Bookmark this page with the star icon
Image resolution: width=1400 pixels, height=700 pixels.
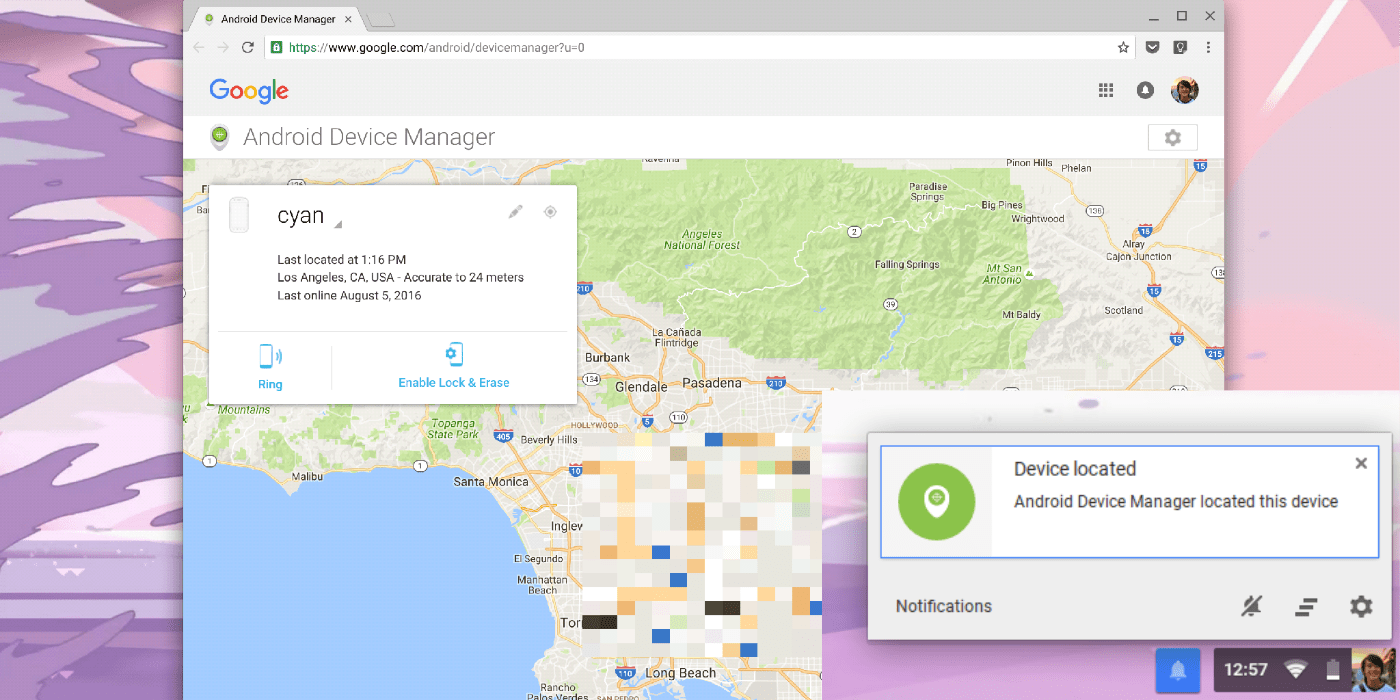pos(1123,47)
